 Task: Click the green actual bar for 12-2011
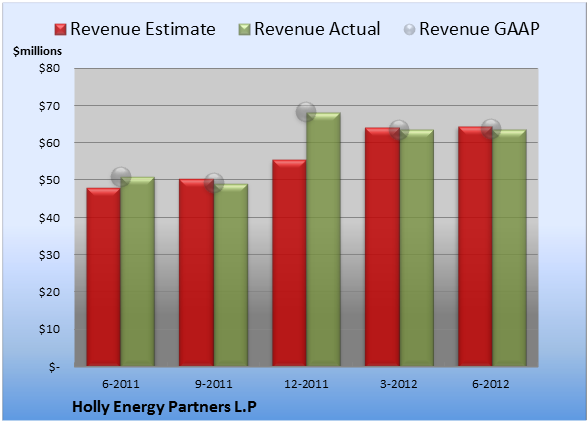pos(323,239)
